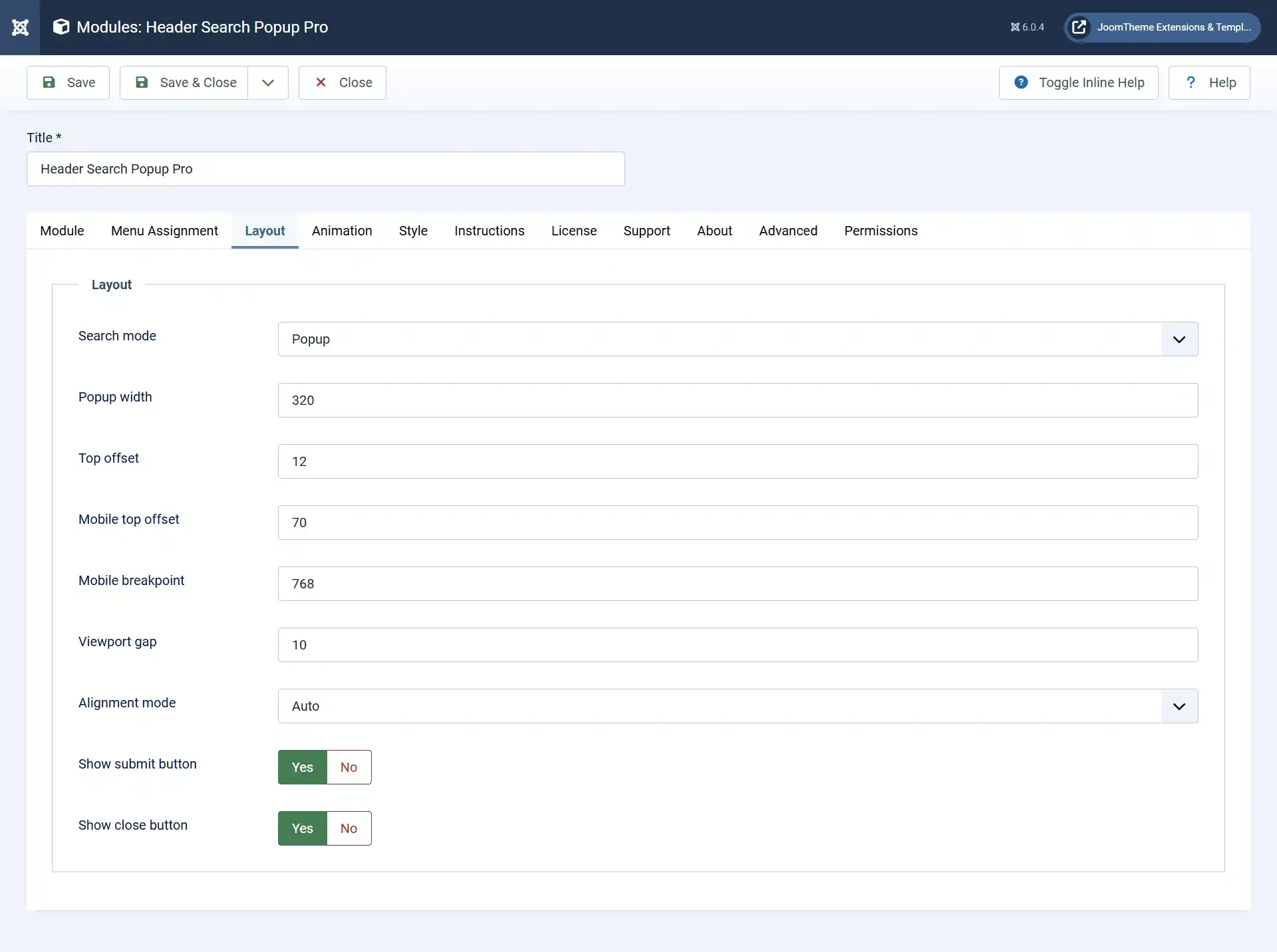
Task: Save the module settings
Action: (x=68, y=82)
